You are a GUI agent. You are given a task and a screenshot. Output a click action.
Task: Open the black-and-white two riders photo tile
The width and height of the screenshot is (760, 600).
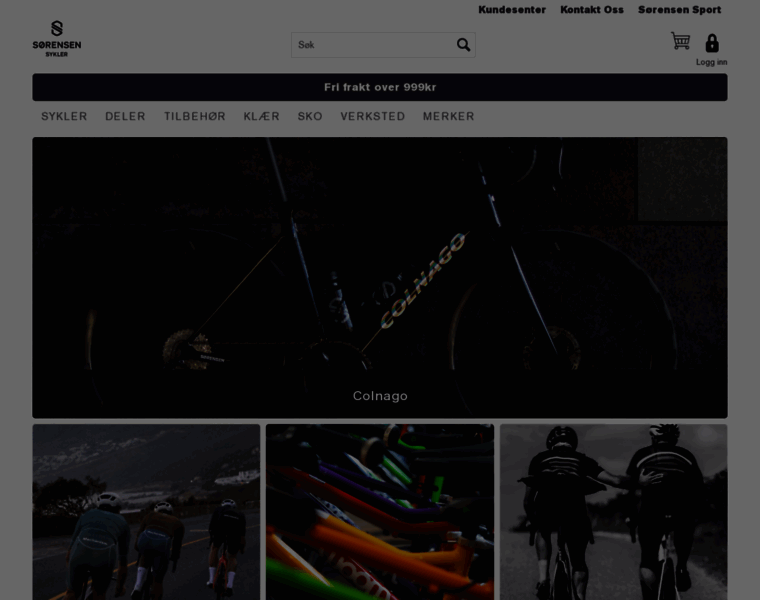pos(614,512)
